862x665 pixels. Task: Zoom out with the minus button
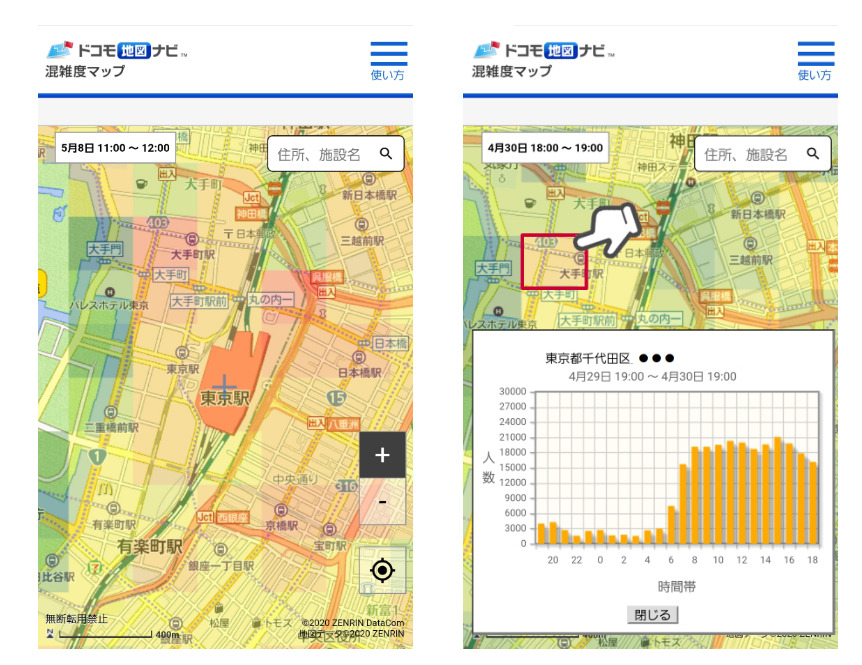(x=382, y=501)
